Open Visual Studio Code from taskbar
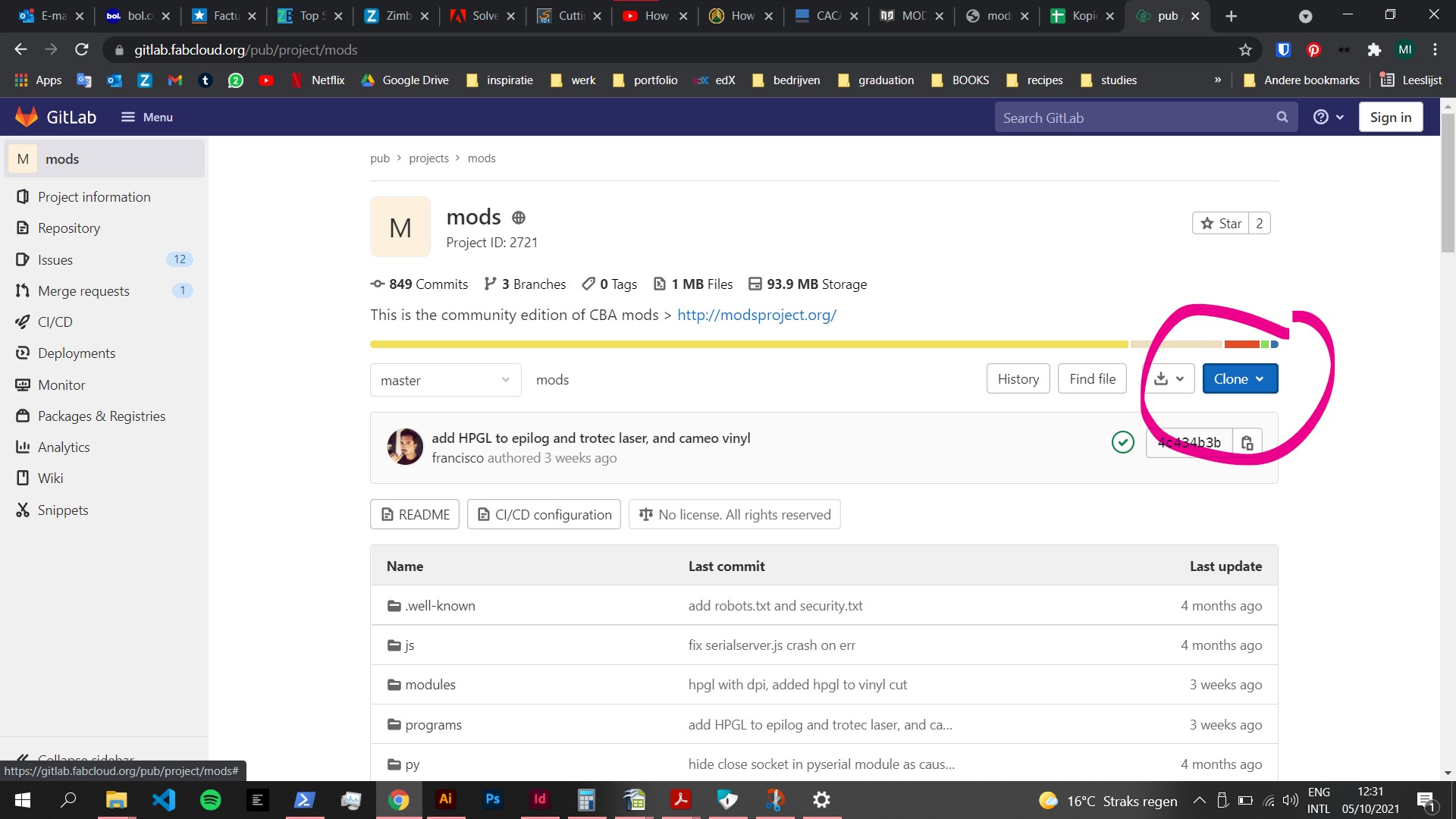This screenshot has width=1456, height=819. point(164,799)
